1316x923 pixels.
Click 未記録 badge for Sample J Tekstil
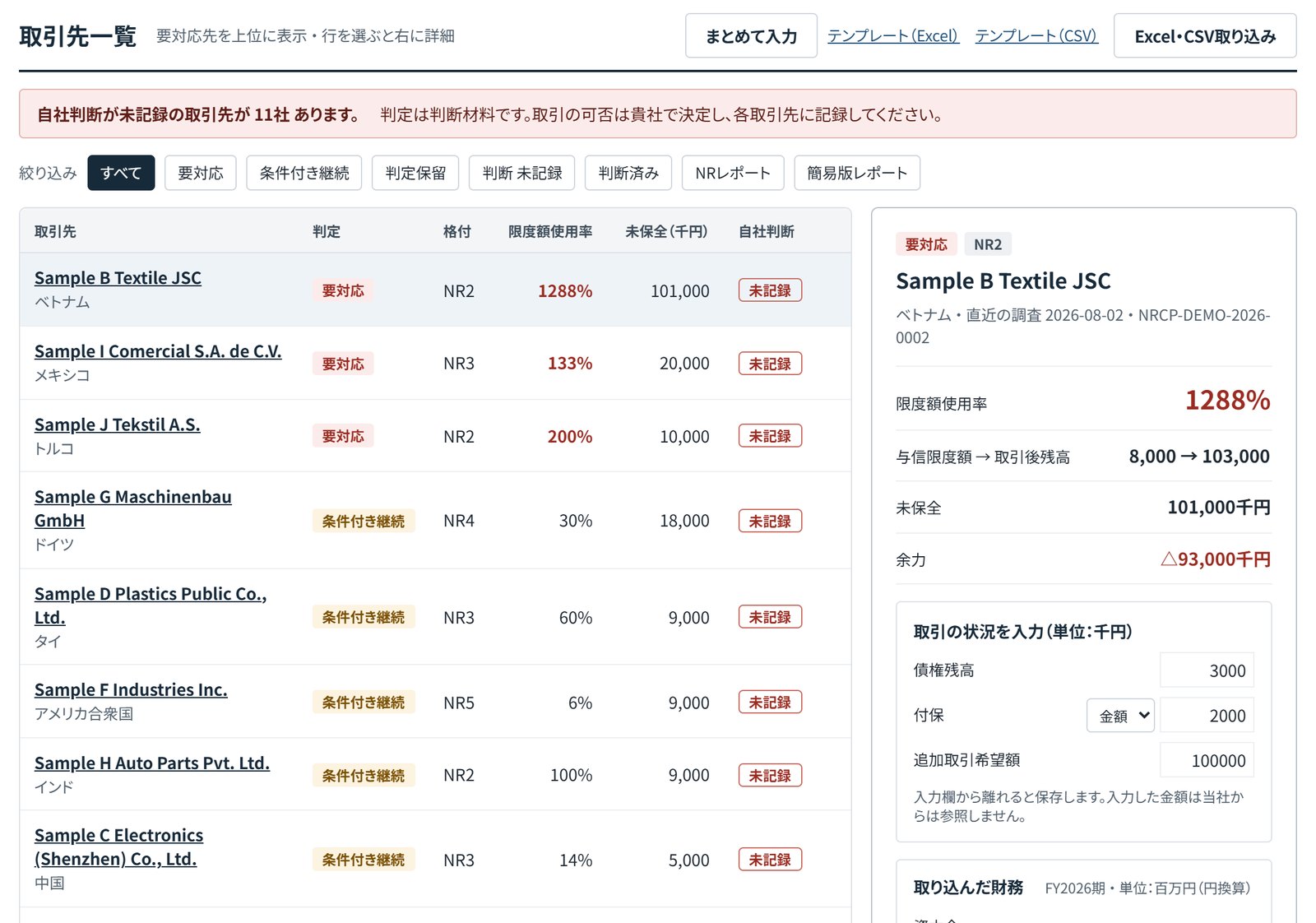770,436
